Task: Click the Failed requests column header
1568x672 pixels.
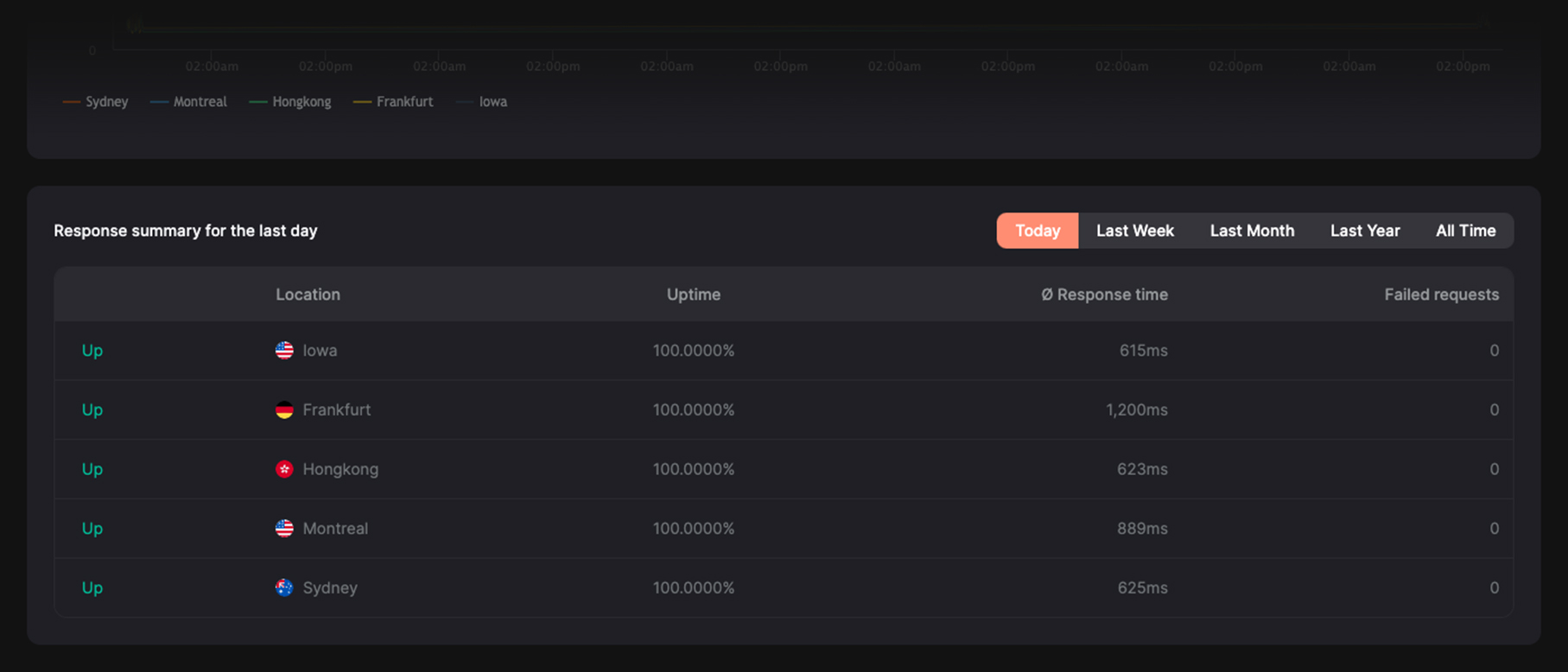Action: [1441, 295]
